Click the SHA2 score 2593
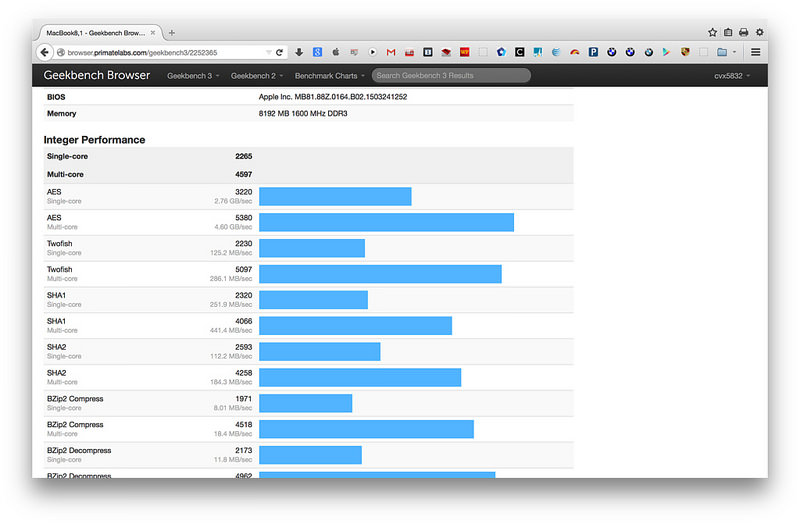The width and height of the screenshot is (800, 524). pyautogui.click(x=243, y=347)
